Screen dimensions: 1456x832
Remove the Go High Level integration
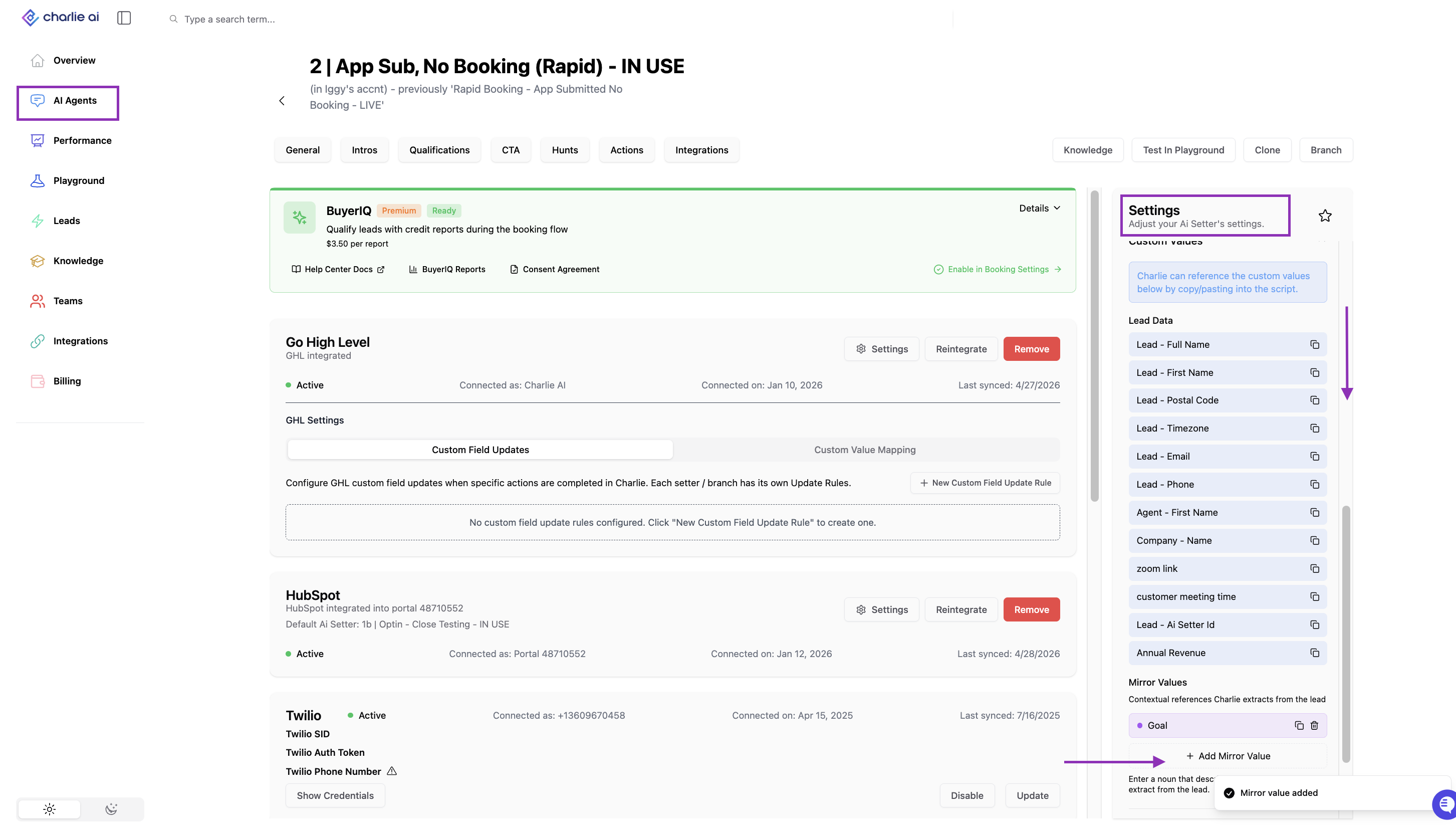1031,349
